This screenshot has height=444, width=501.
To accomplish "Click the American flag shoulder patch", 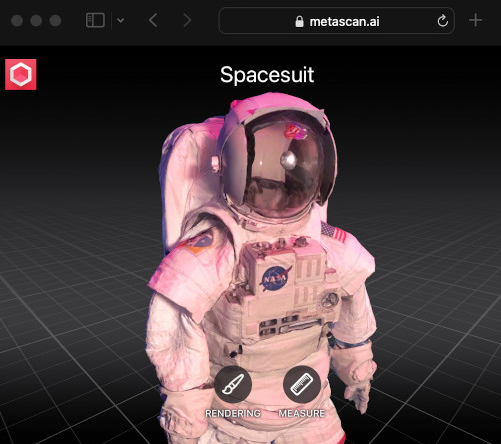I will (333, 232).
